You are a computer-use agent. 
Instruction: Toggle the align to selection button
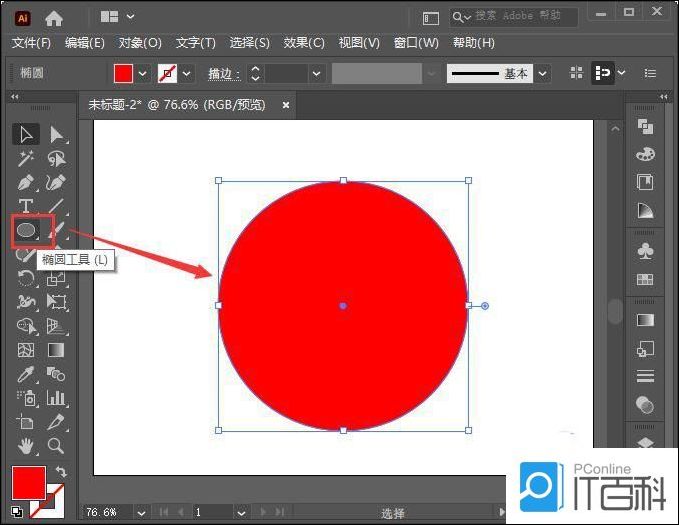click(x=602, y=73)
